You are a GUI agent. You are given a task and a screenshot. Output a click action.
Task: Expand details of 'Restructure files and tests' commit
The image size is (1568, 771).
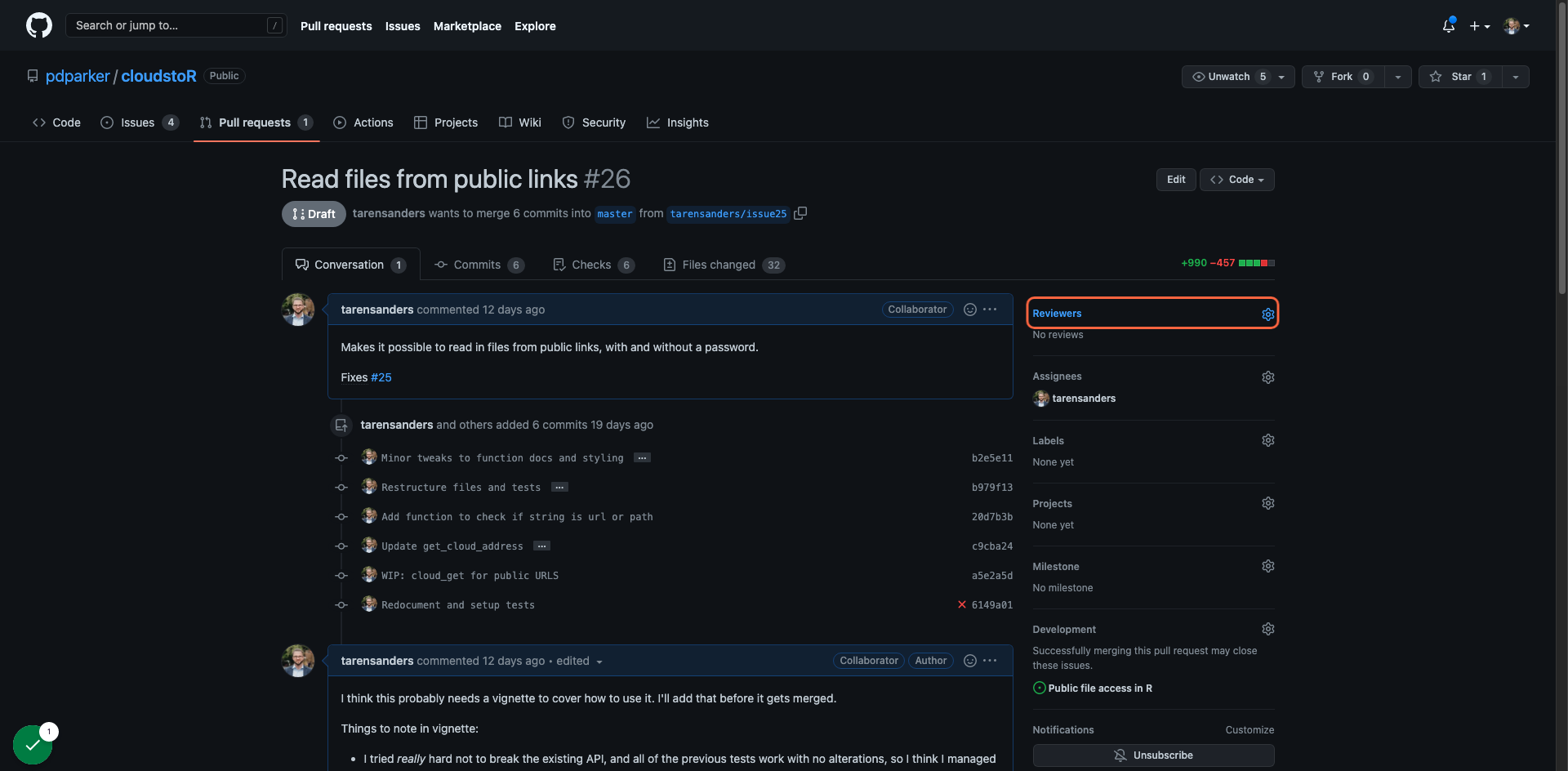(x=559, y=488)
